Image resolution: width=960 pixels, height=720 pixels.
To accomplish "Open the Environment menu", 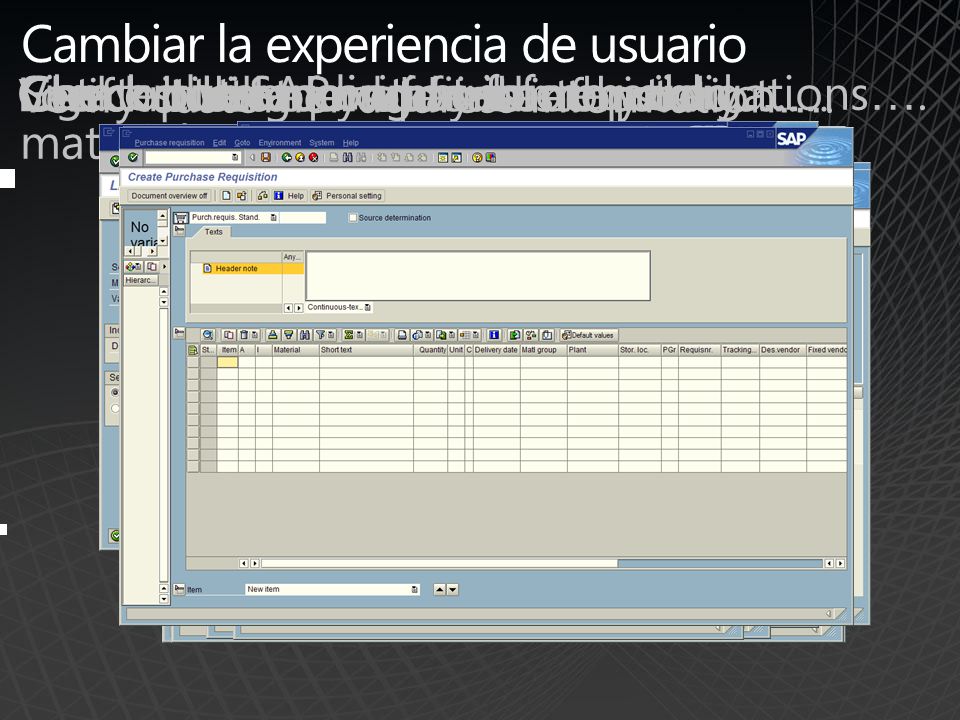I will click(x=280, y=143).
